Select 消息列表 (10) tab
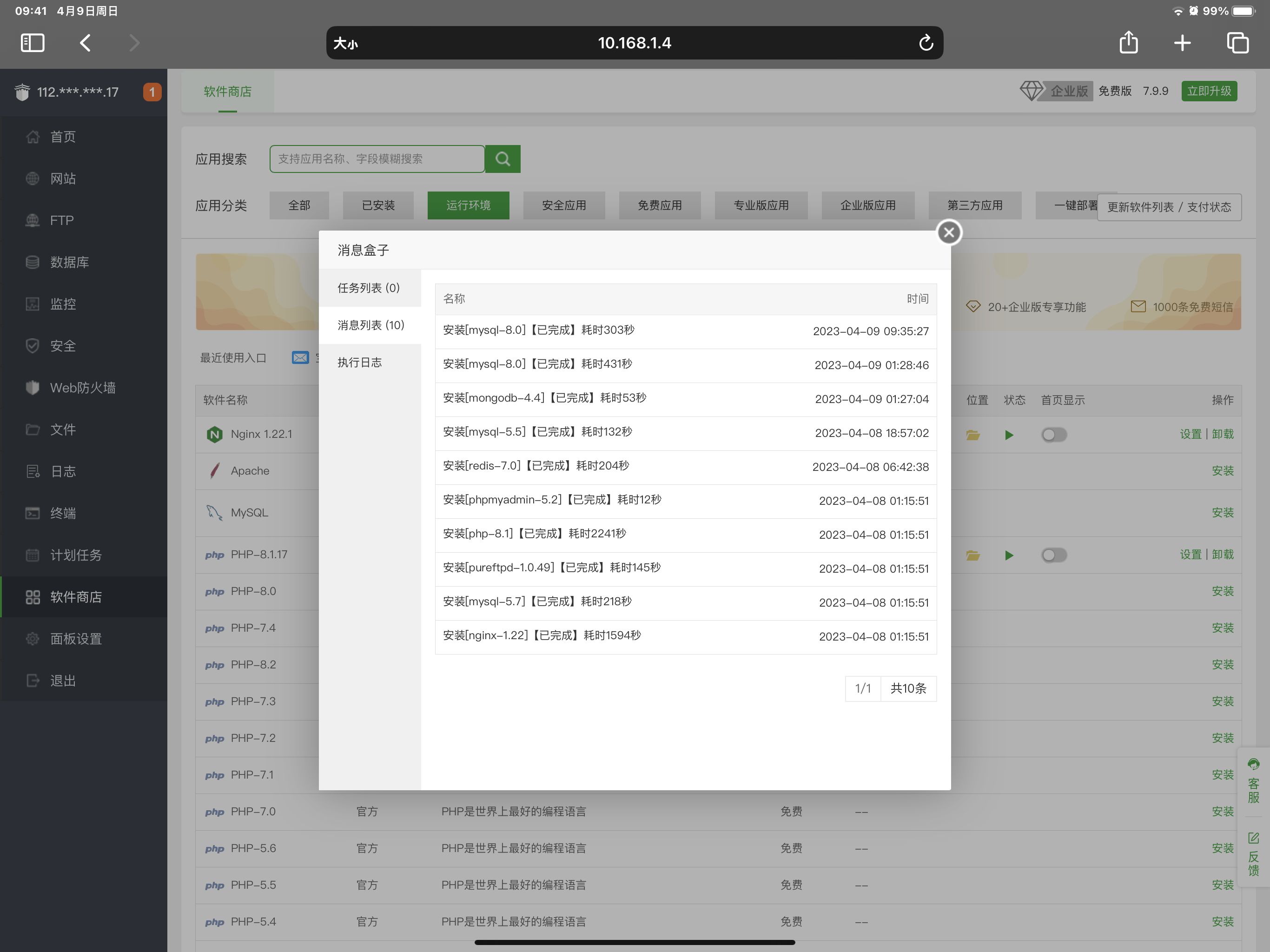This screenshot has width=1270, height=952. (370, 325)
